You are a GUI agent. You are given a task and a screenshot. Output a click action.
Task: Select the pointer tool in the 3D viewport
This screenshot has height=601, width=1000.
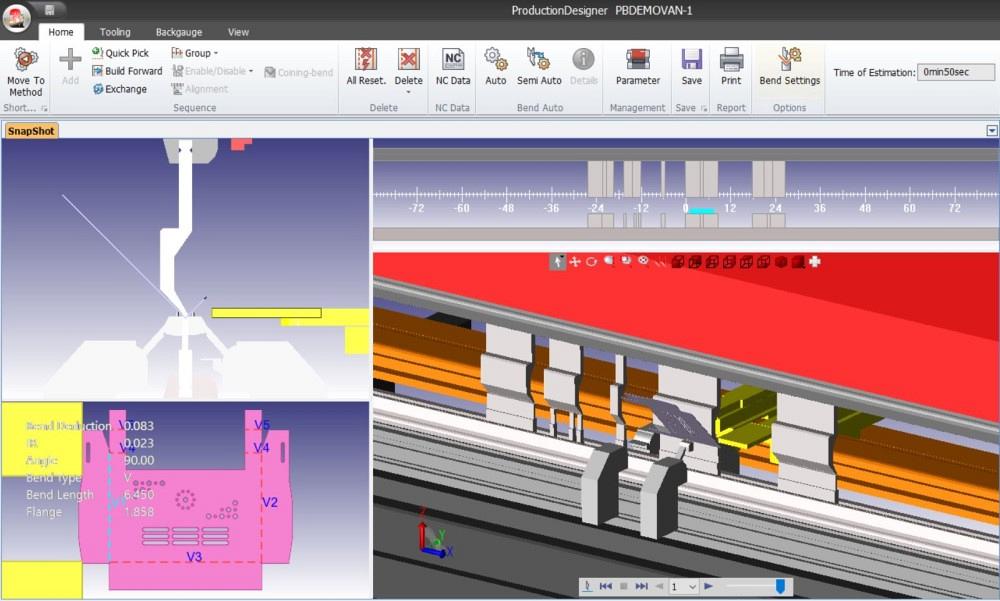(557, 262)
